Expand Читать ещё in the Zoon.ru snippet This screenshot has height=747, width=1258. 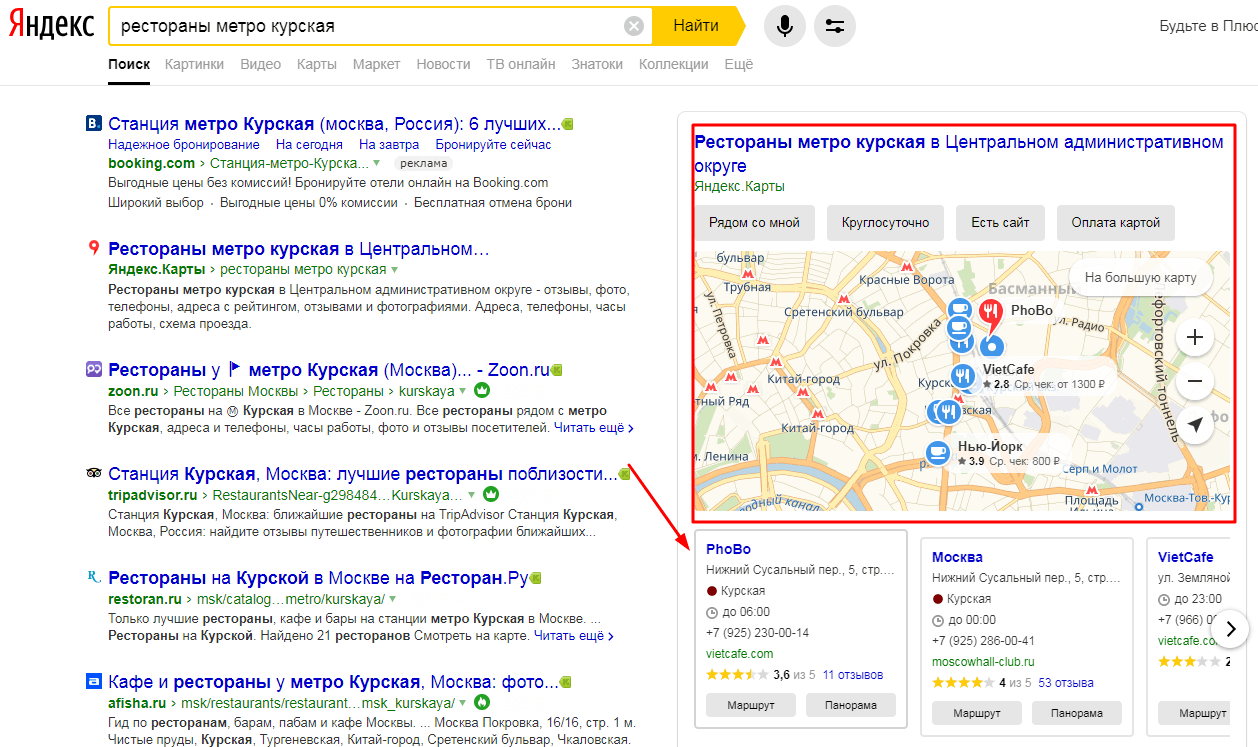click(x=593, y=428)
